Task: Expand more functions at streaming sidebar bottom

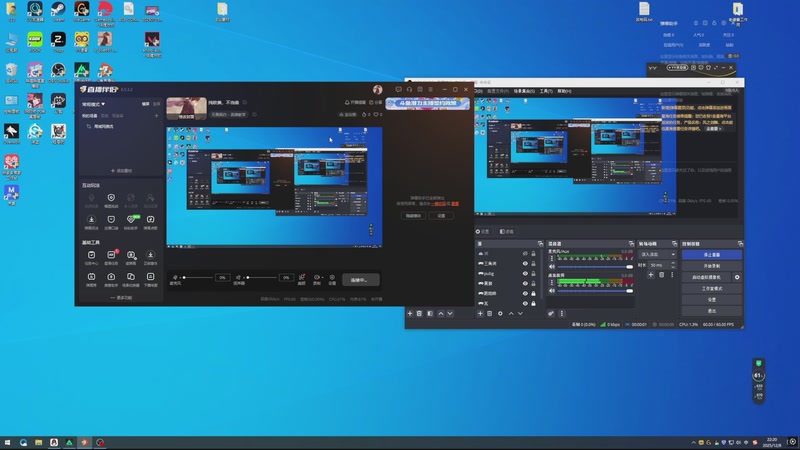Action: pyautogui.click(x=121, y=298)
